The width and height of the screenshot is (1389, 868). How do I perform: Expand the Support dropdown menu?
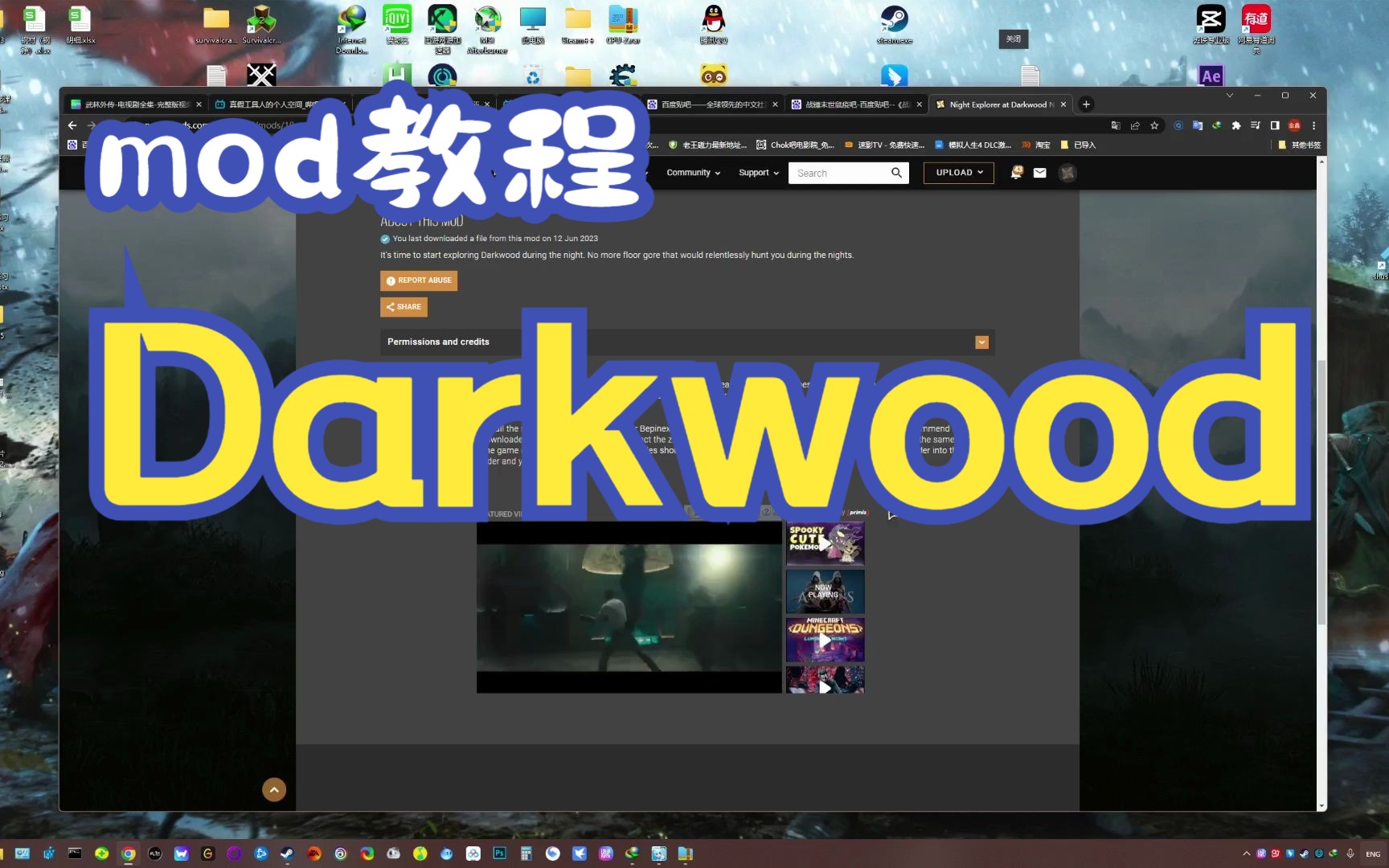(758, 173)
